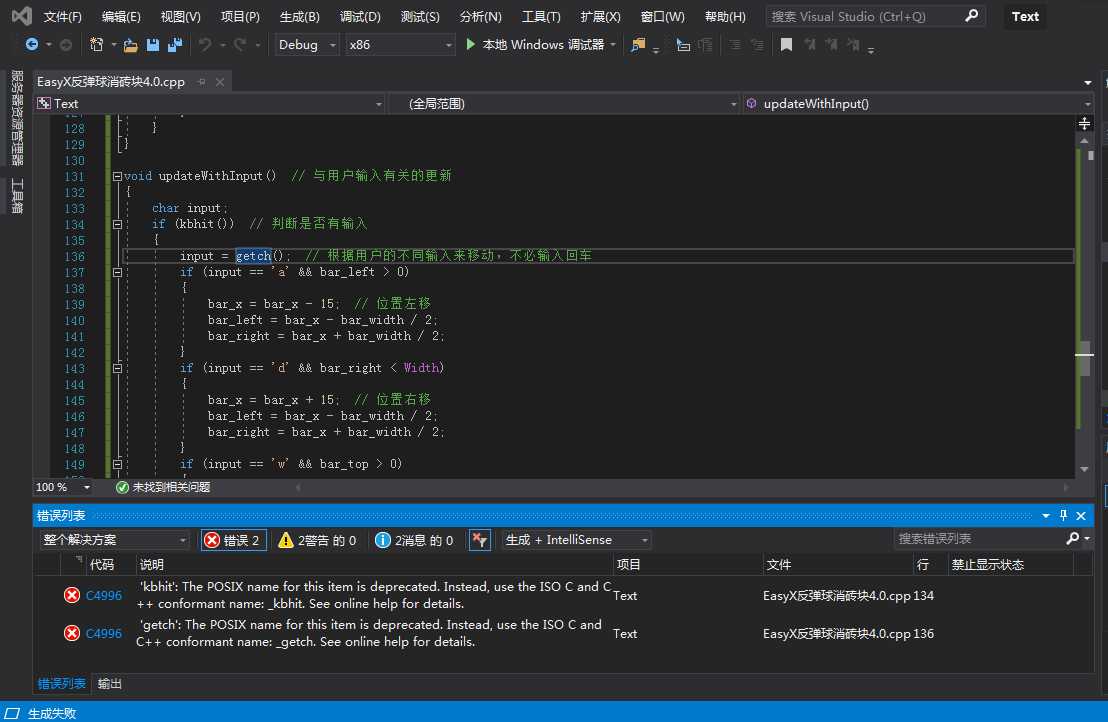Click the search error list field
Viewport: 1108px width, 722px height.
point(979,538)
